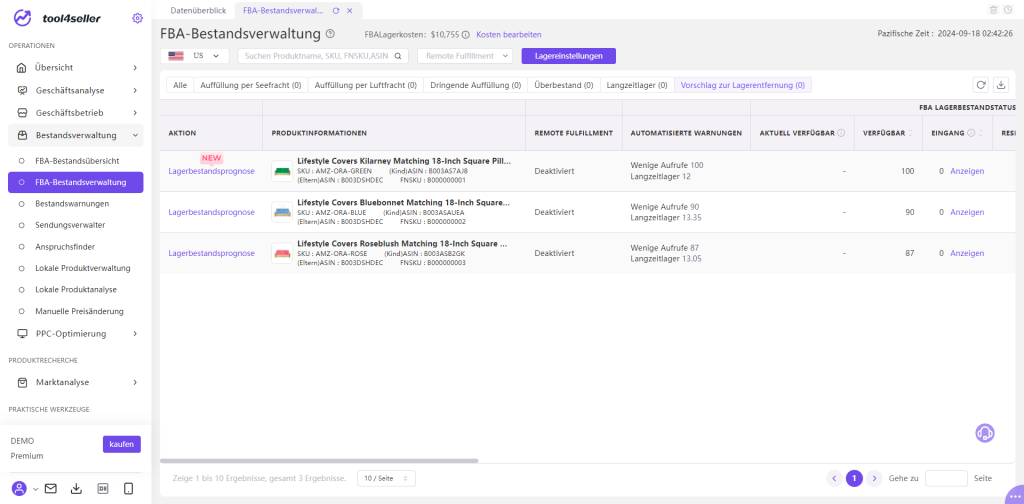Click the search magnifier icon
This screenshot has width=1024, height=504.
point(397,56)
